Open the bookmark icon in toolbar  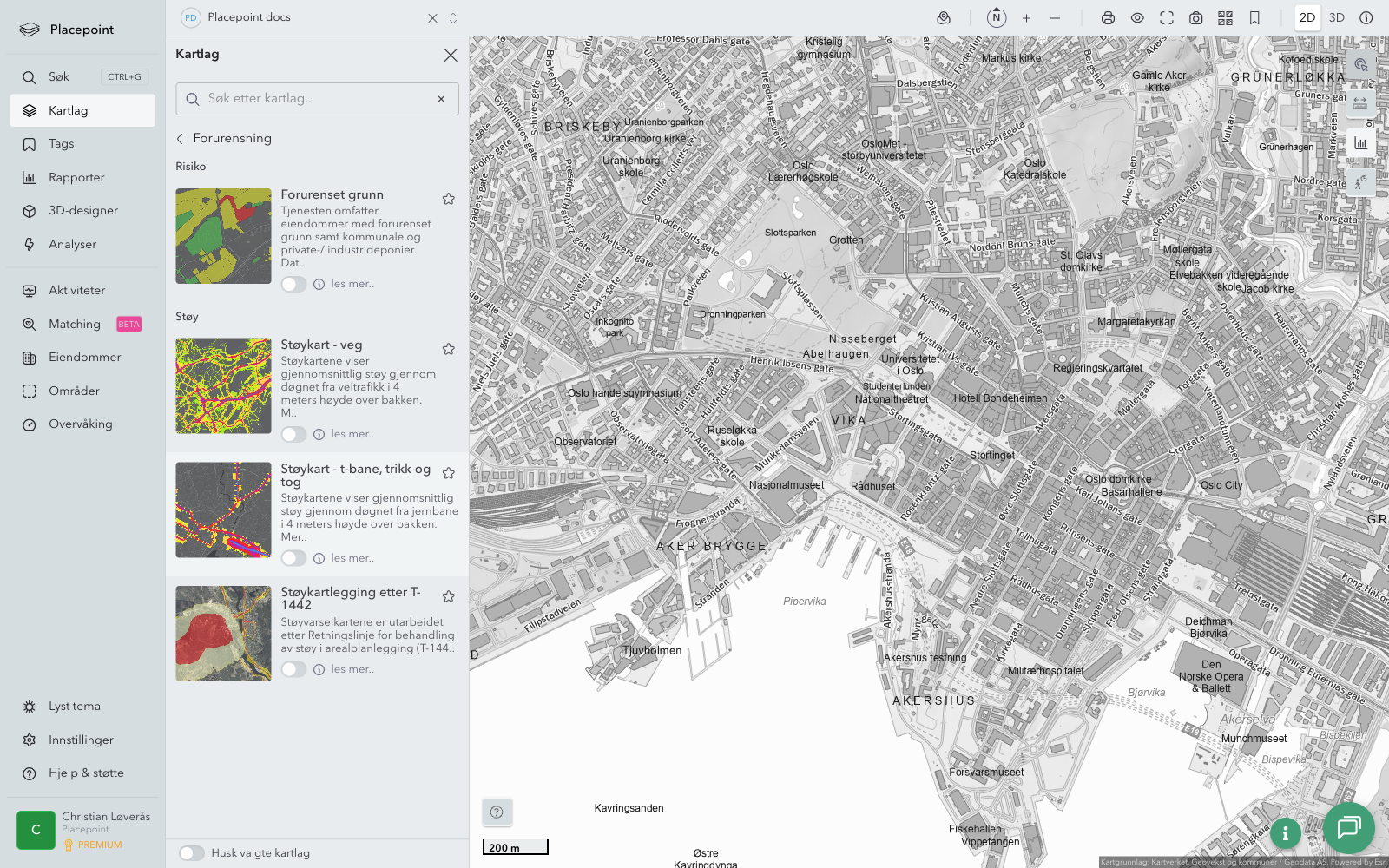tap(1254, 18)
